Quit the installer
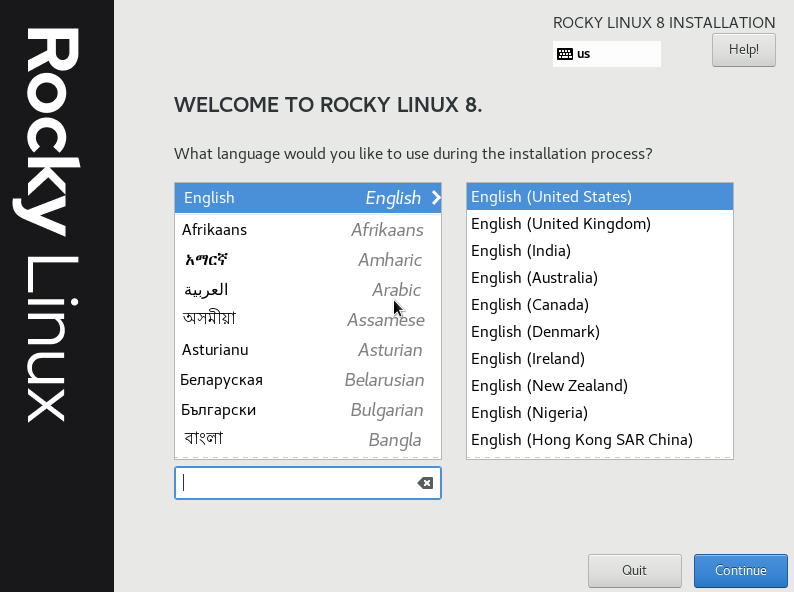Screen dimensions: 794x592 634,570
